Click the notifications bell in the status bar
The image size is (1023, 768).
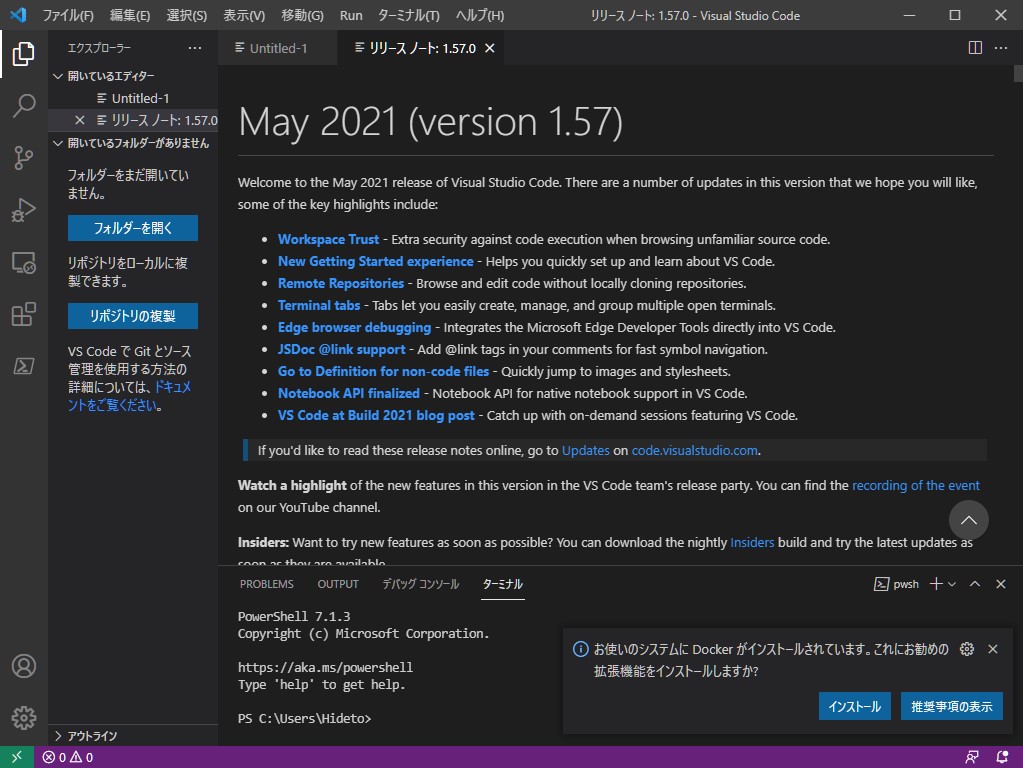[x=1002, y=757]
